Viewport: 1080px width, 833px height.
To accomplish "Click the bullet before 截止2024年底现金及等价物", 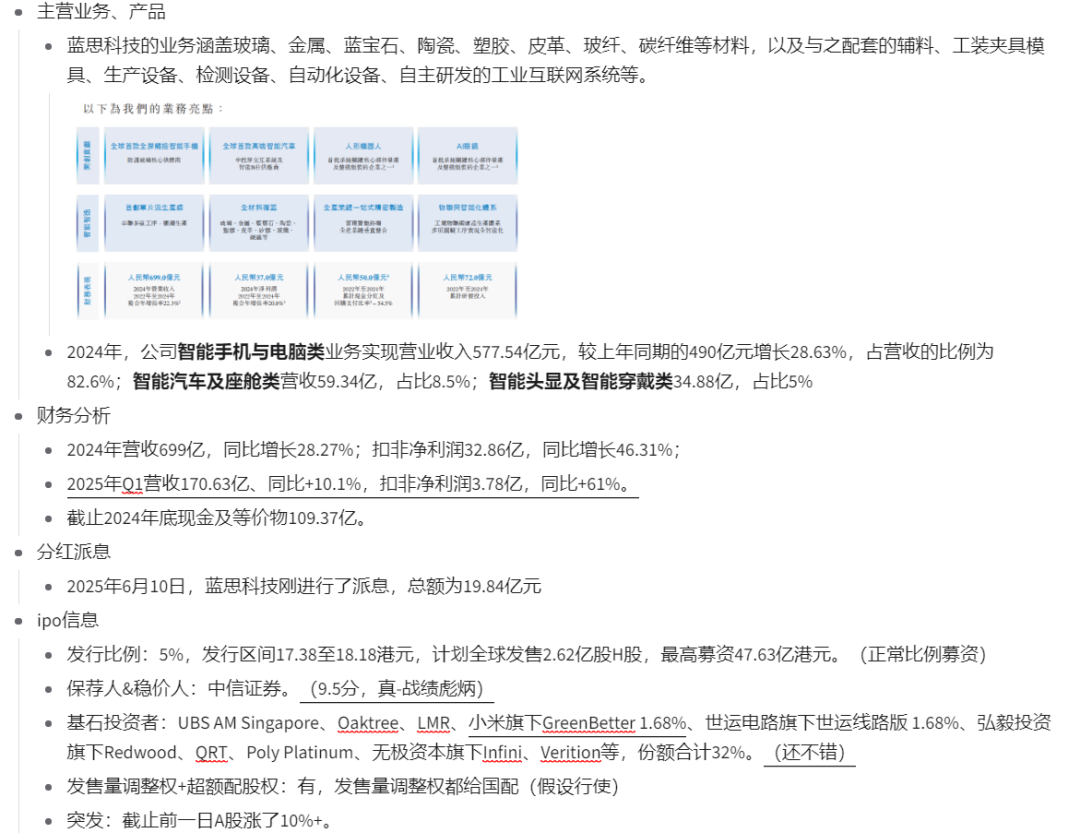I will 49,519.
